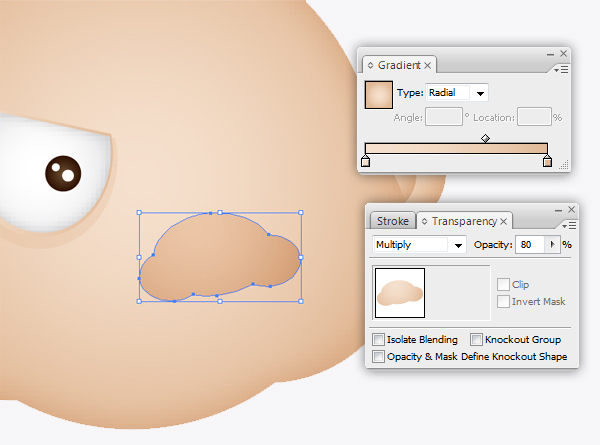Viewport: 600px width, 445px height.
Task: Click the resize grip of Gradient panel
Action: click(x=564, y=165)
